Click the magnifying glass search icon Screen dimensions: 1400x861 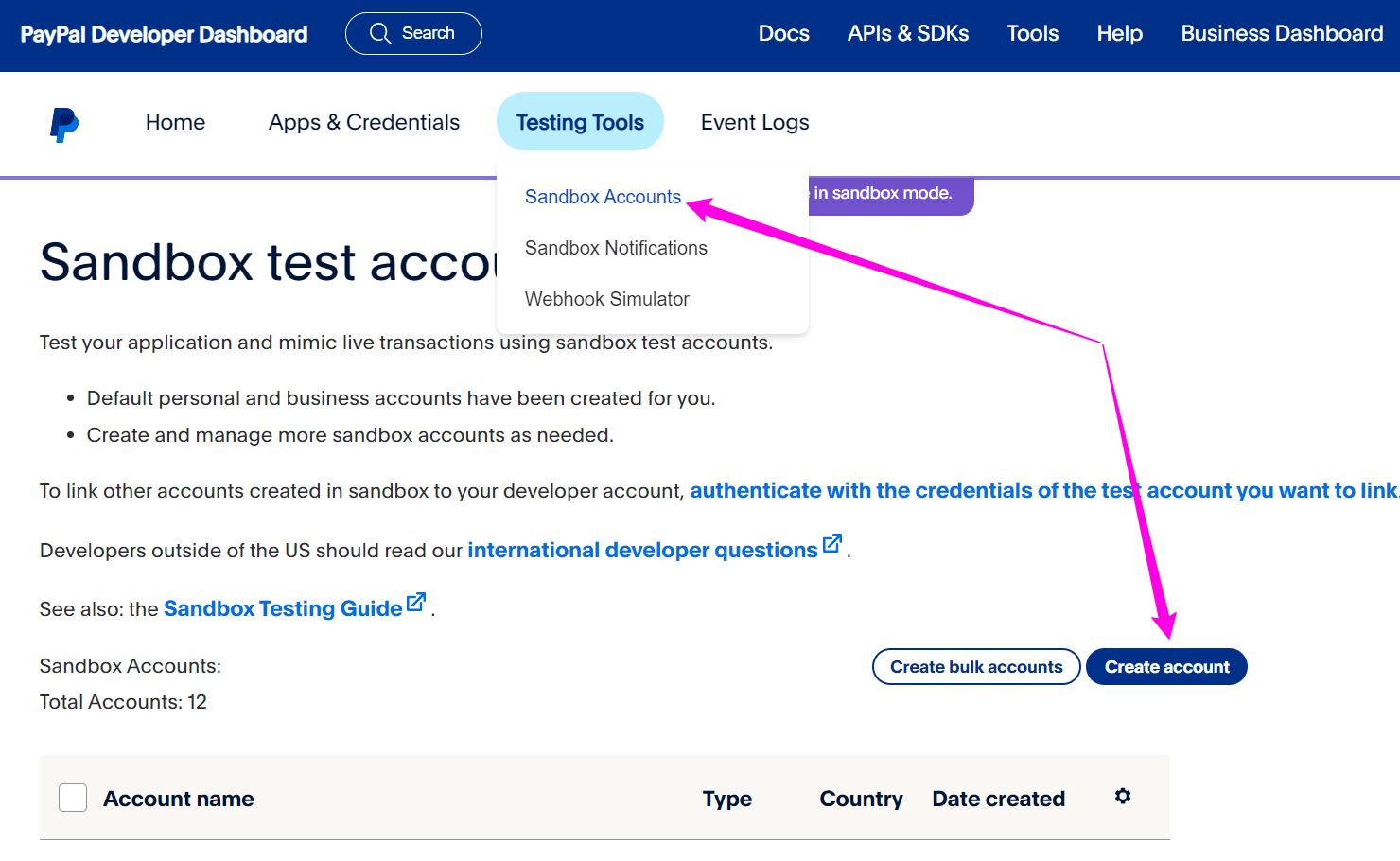(381, 32)
